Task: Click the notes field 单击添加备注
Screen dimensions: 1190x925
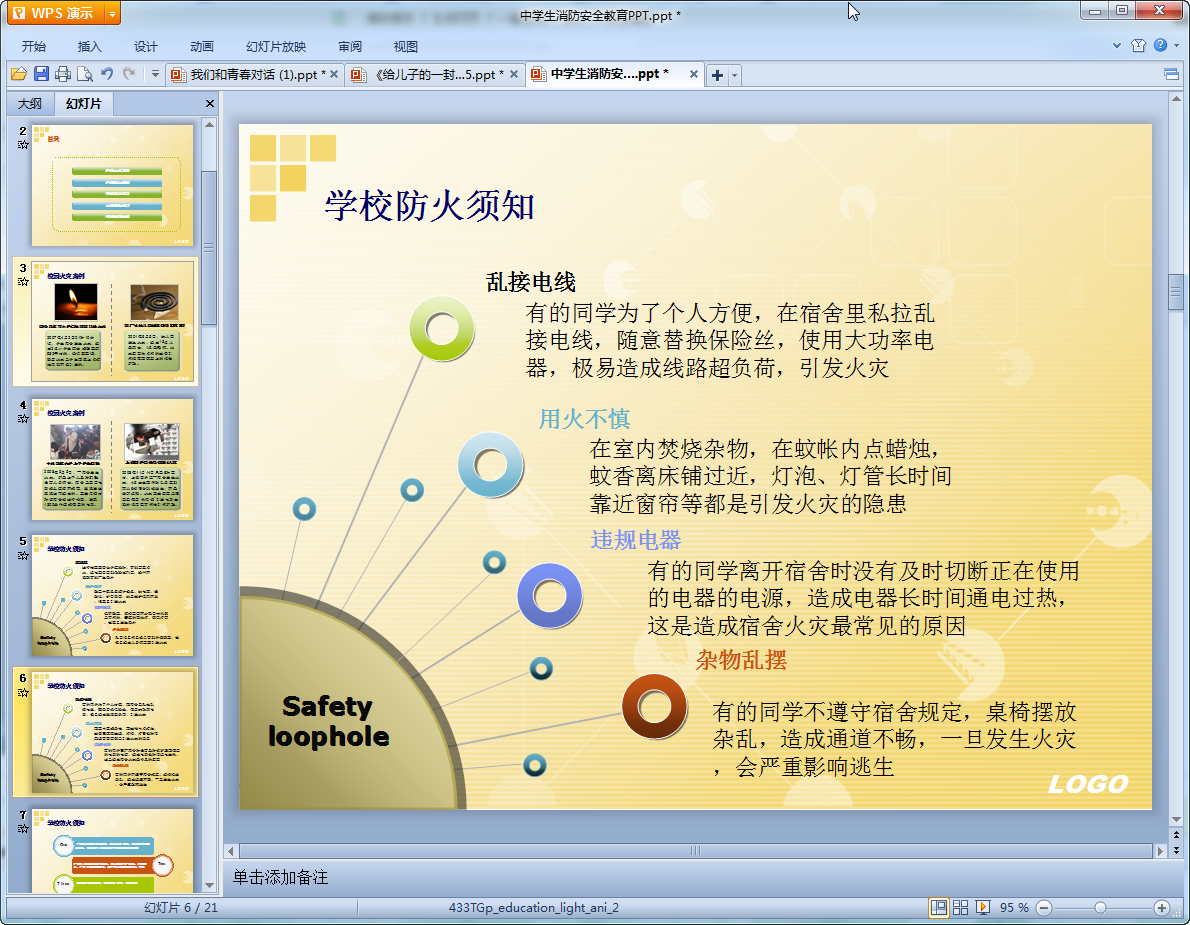Action: click(280, 877)
